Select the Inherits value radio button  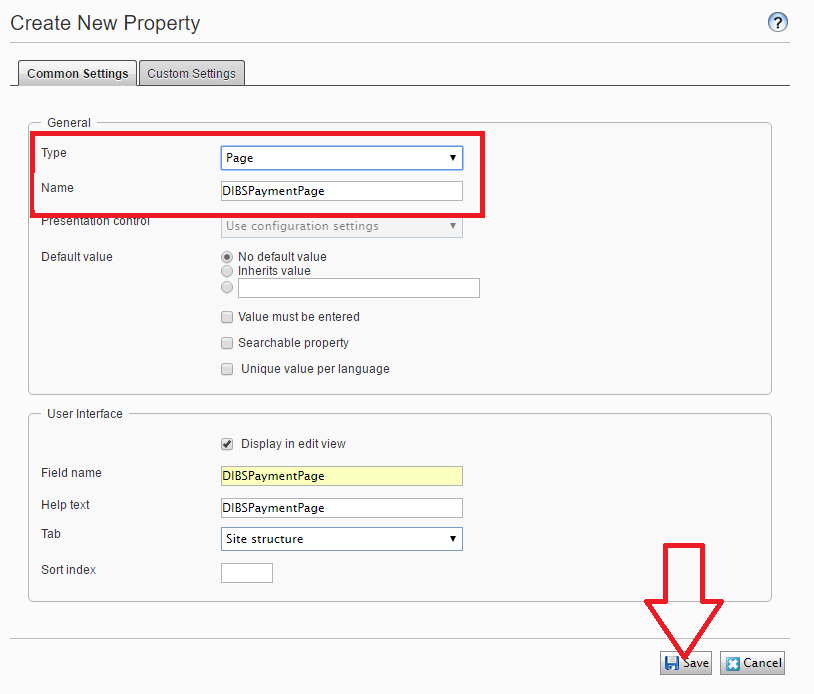[227, 271]
